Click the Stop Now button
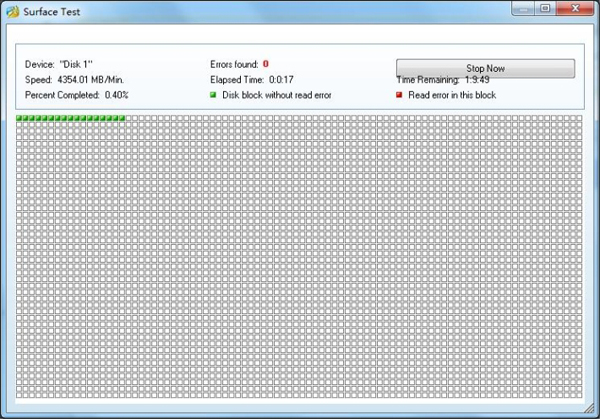Screen dimensions: 600x419 tap(485, 68)
